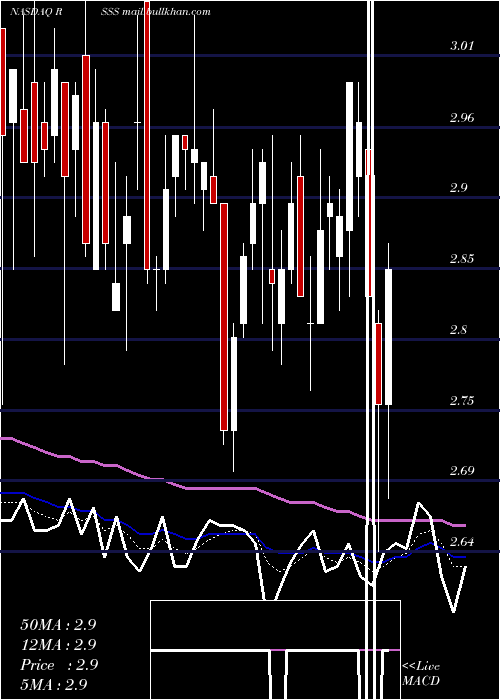
Task: Click the 2.9 price axis label
Action: coord(458,188)
